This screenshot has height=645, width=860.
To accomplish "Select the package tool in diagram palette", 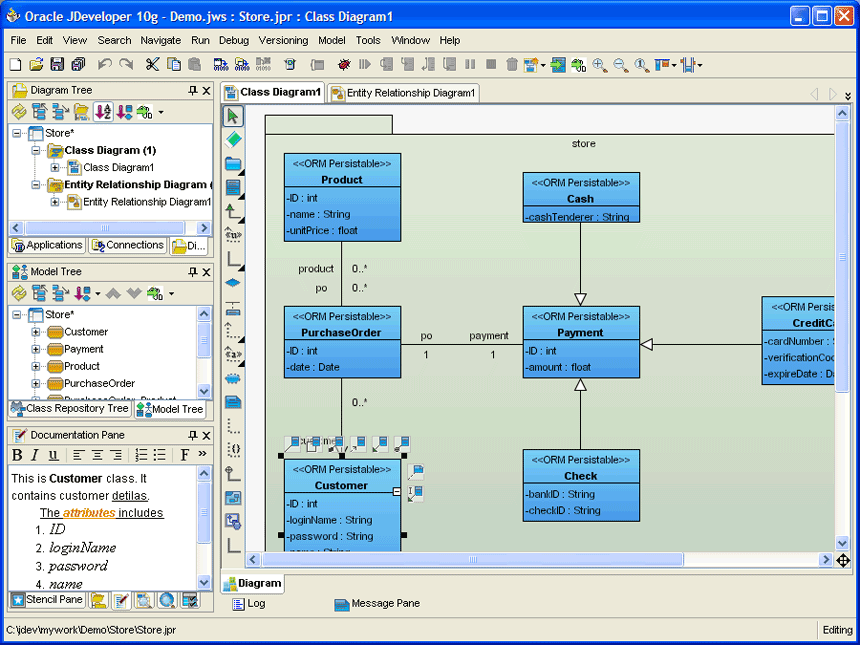I will [233, 163].
